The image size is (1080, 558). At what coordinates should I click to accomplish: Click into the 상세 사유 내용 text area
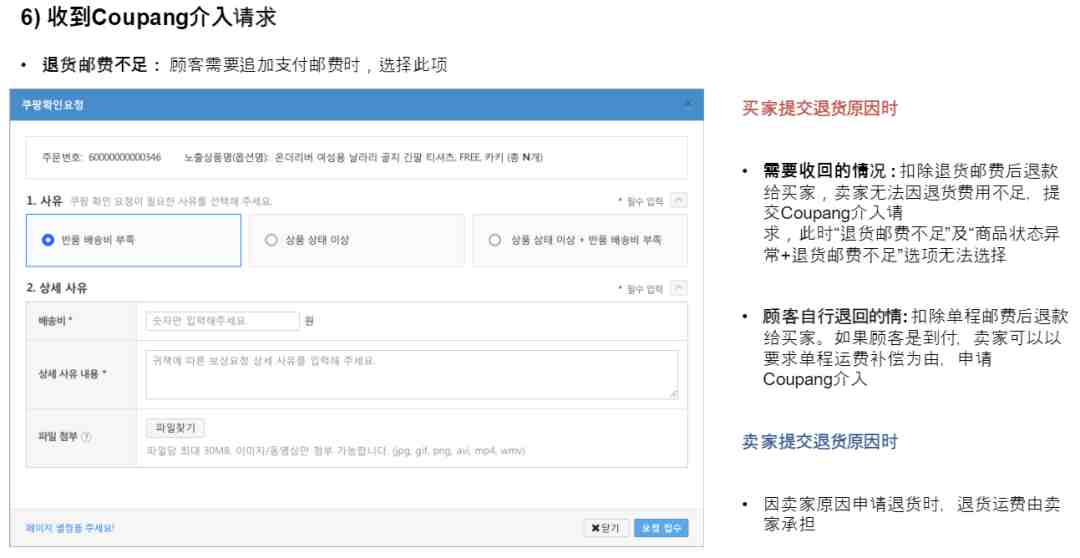pos(412,375)
